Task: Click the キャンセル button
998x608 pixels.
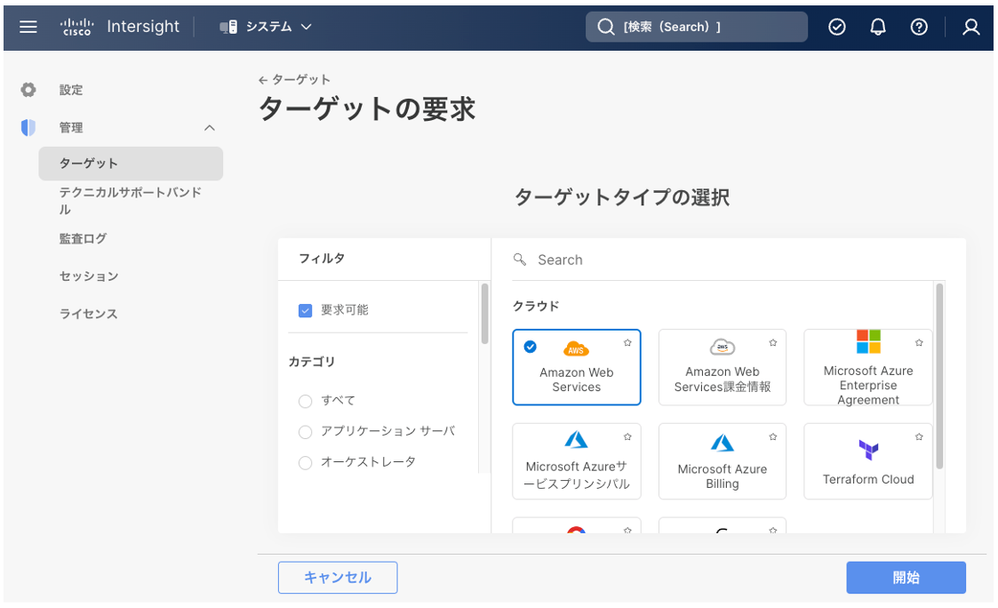Action: click(x=337, y=577)
